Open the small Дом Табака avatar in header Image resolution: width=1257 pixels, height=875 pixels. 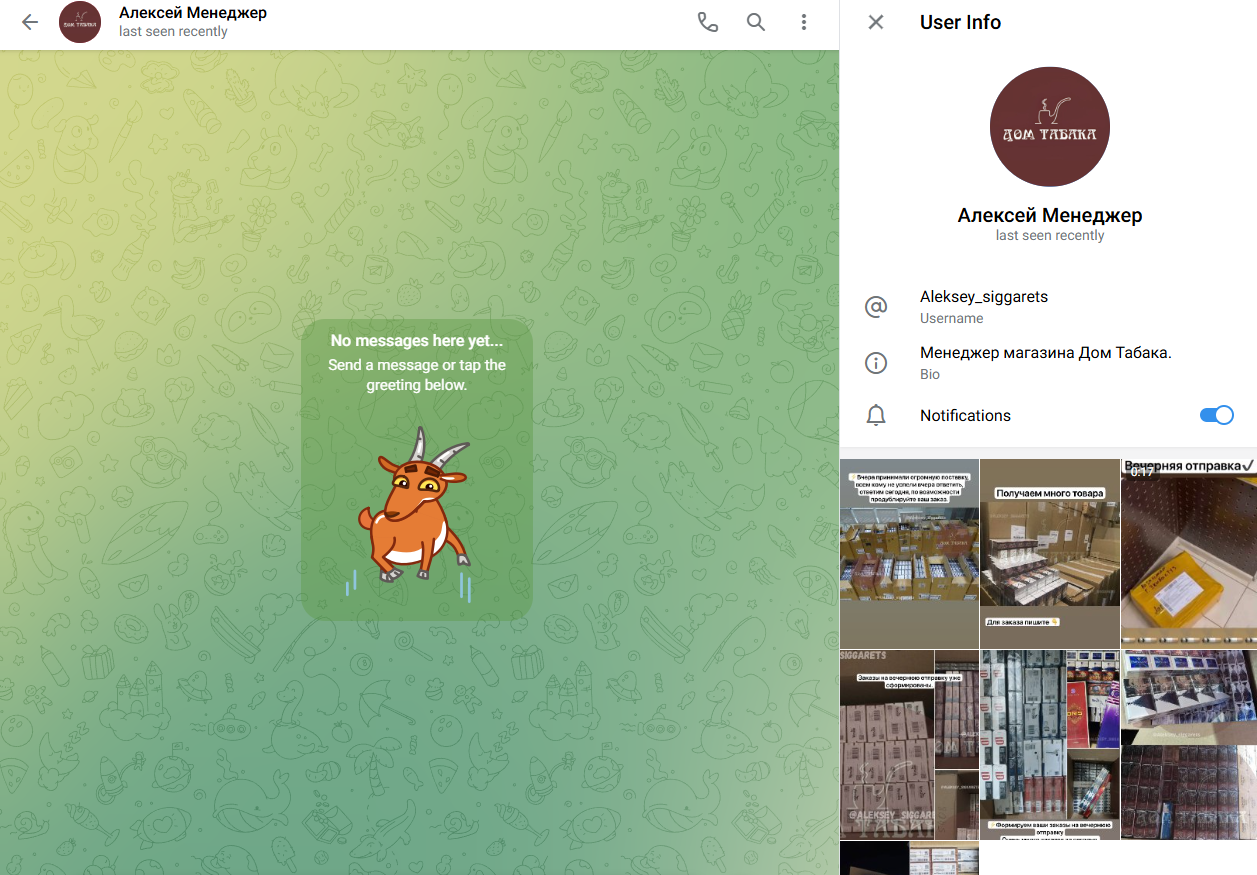click(x=80, y=22)
